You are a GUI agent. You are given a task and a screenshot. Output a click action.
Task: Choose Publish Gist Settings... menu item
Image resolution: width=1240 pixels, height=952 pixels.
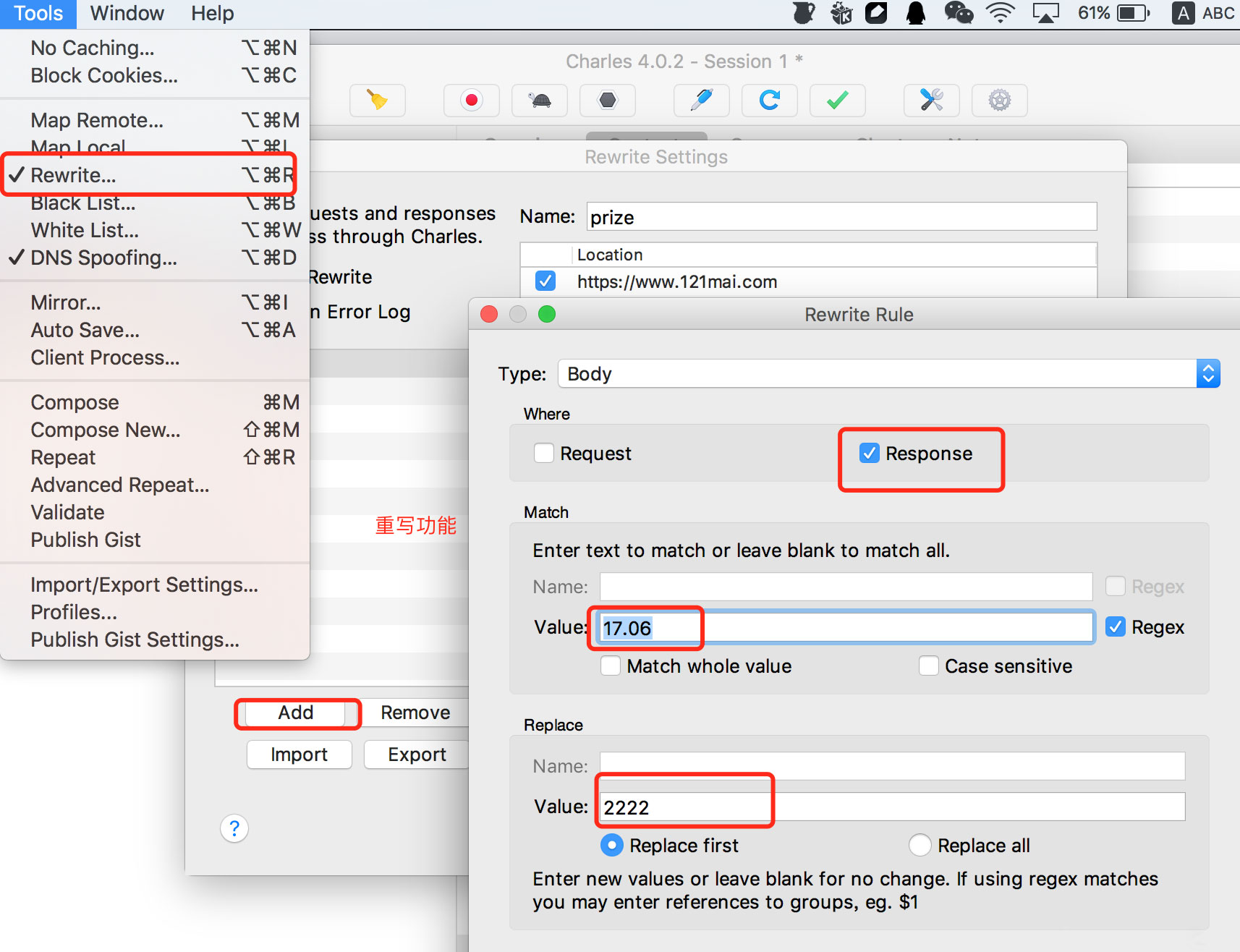click(155, 639)
